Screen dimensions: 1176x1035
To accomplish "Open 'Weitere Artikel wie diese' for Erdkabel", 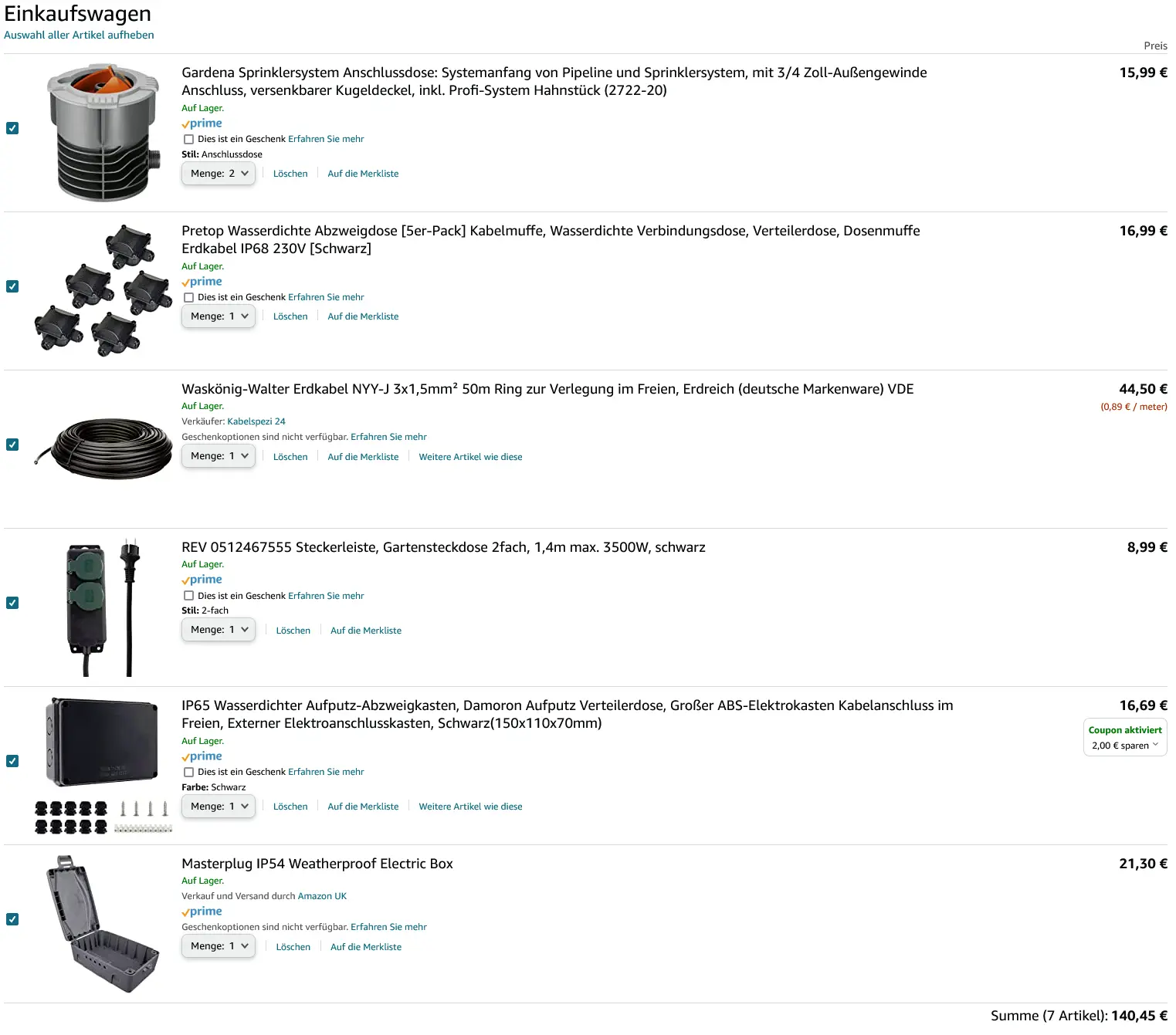I will pos(470,457).
